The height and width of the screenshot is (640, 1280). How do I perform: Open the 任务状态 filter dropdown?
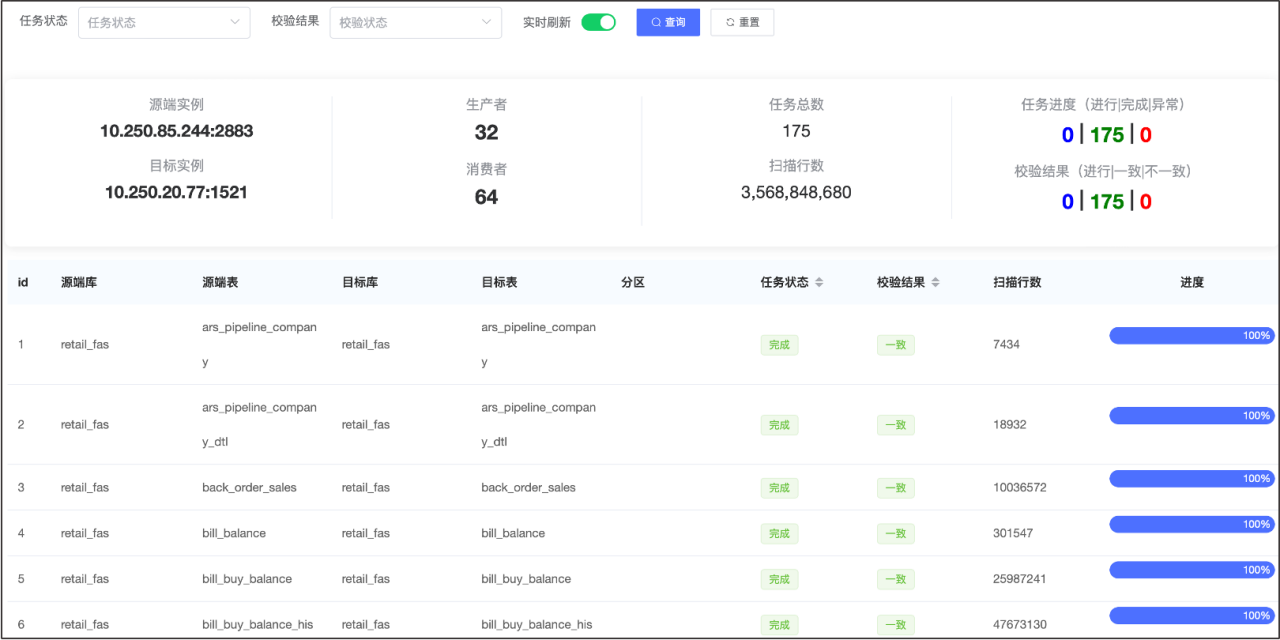point(164,22)
